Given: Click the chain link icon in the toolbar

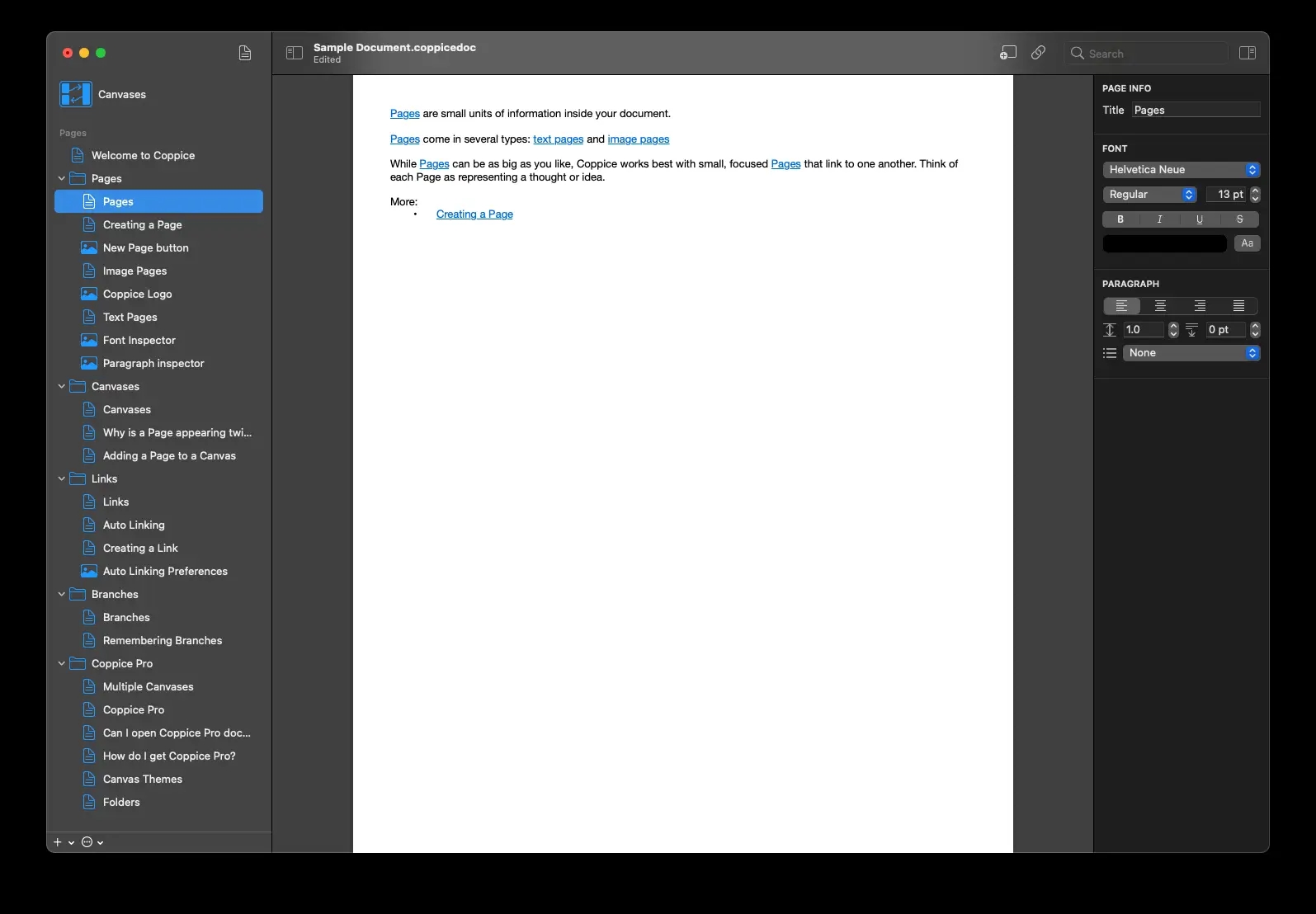Looking at the screenshot, I should (1039, 53).
